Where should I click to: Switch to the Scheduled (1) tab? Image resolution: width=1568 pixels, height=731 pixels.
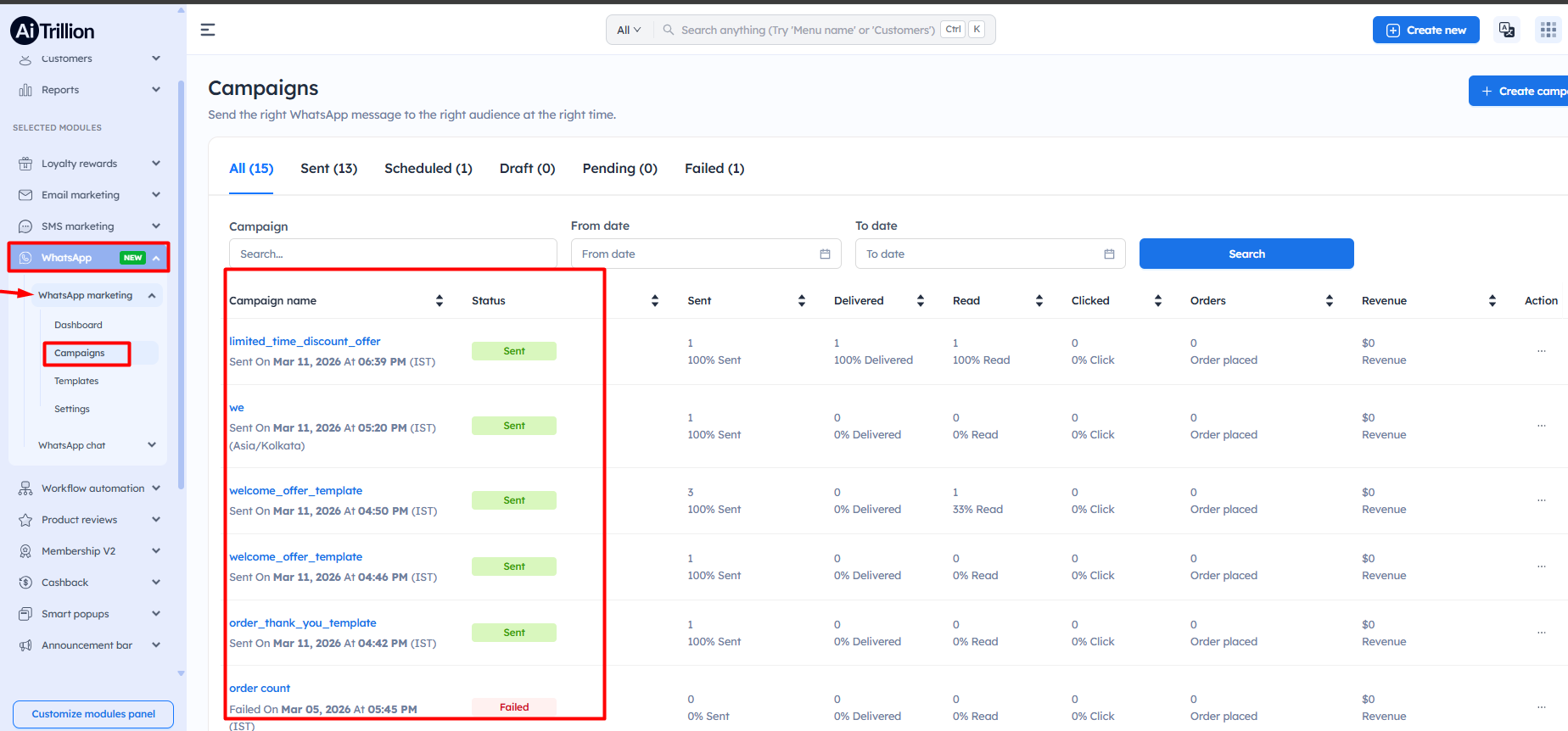pyautogui.click(x=428, y=168)
